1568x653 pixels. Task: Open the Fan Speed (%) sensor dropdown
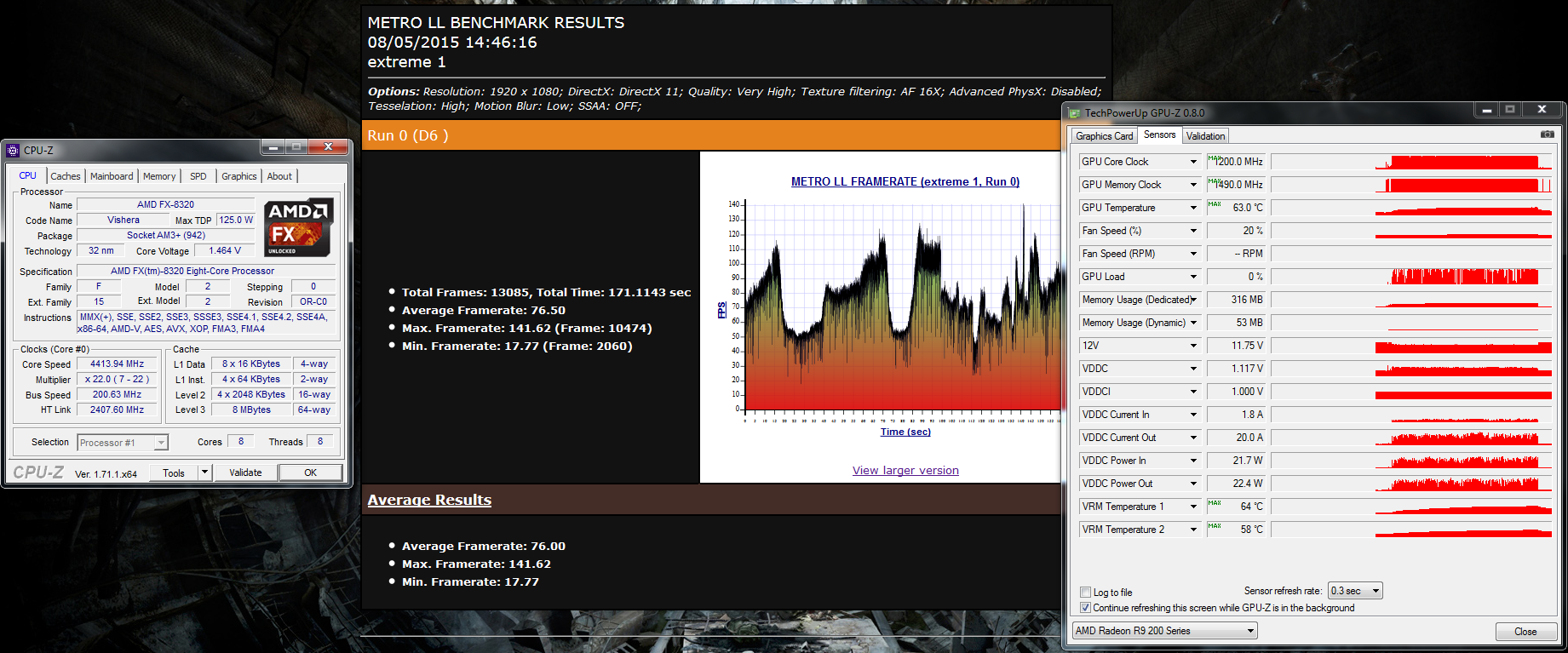[x=1193, y=231]
